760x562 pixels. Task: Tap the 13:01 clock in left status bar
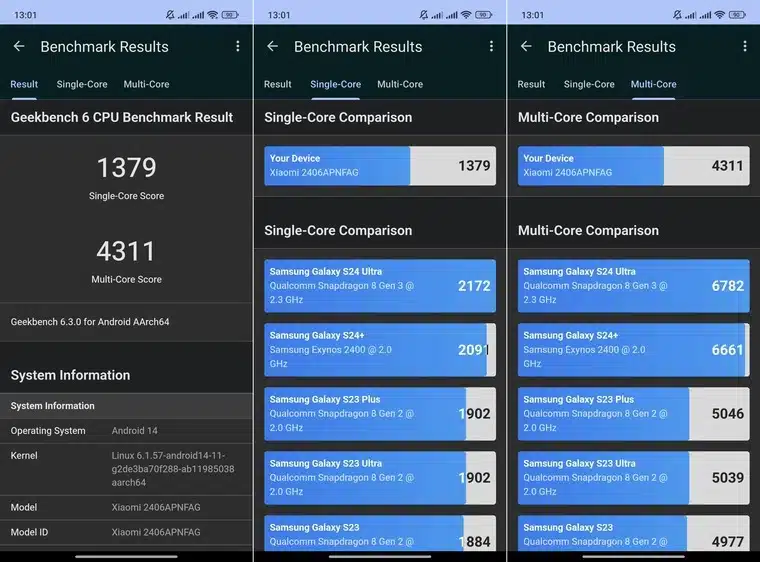coord(25,15)
